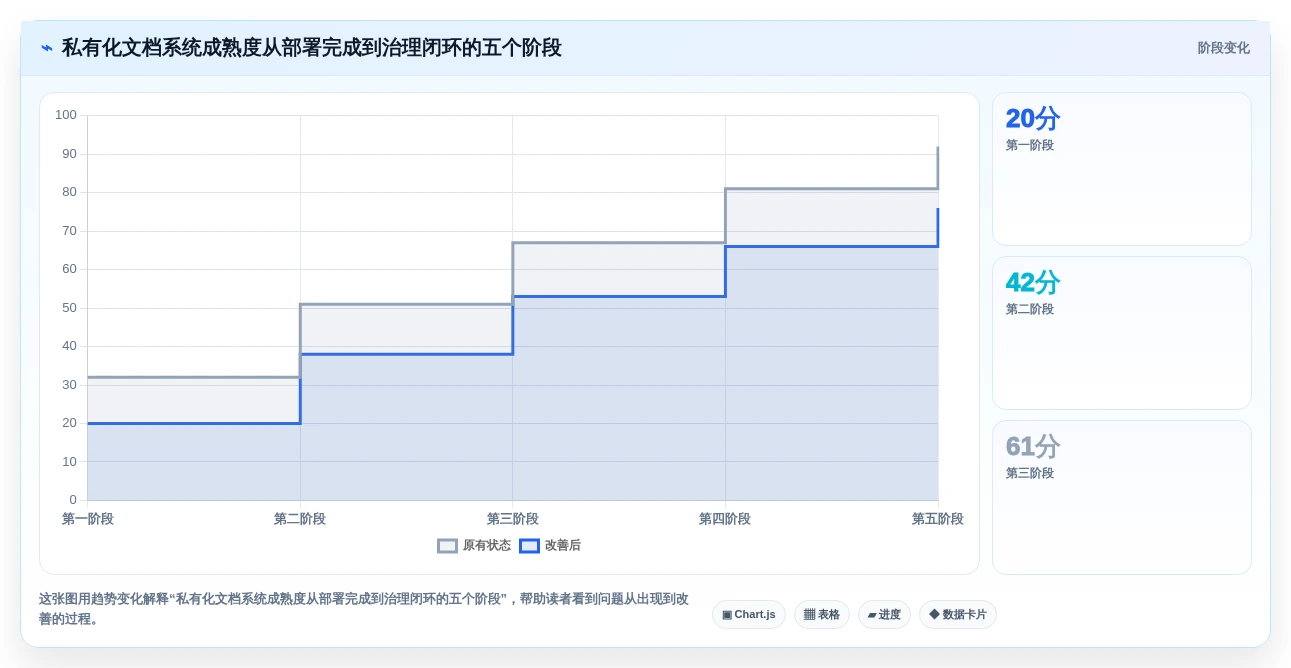
Task: Select the 表格 tag
Action: click(822, 615)
